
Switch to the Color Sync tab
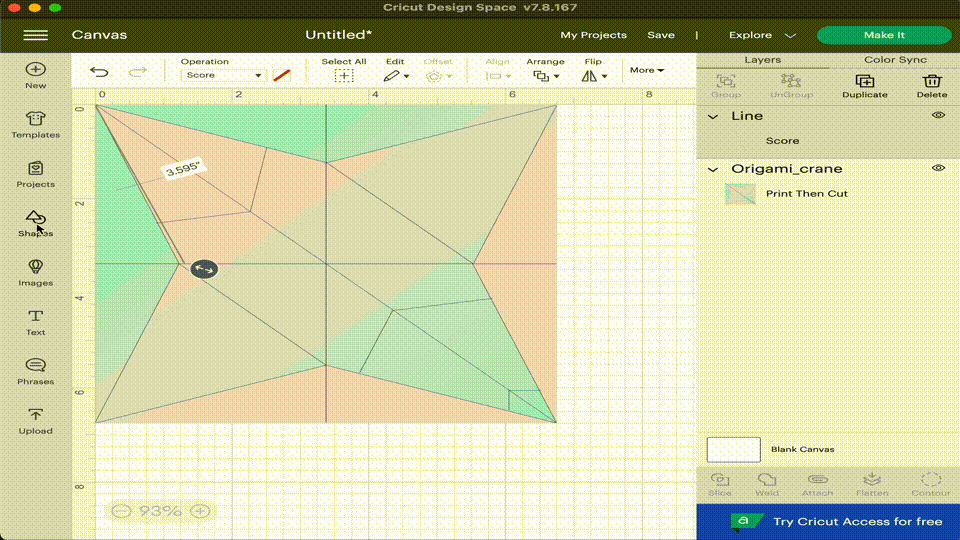pos(894,60)
